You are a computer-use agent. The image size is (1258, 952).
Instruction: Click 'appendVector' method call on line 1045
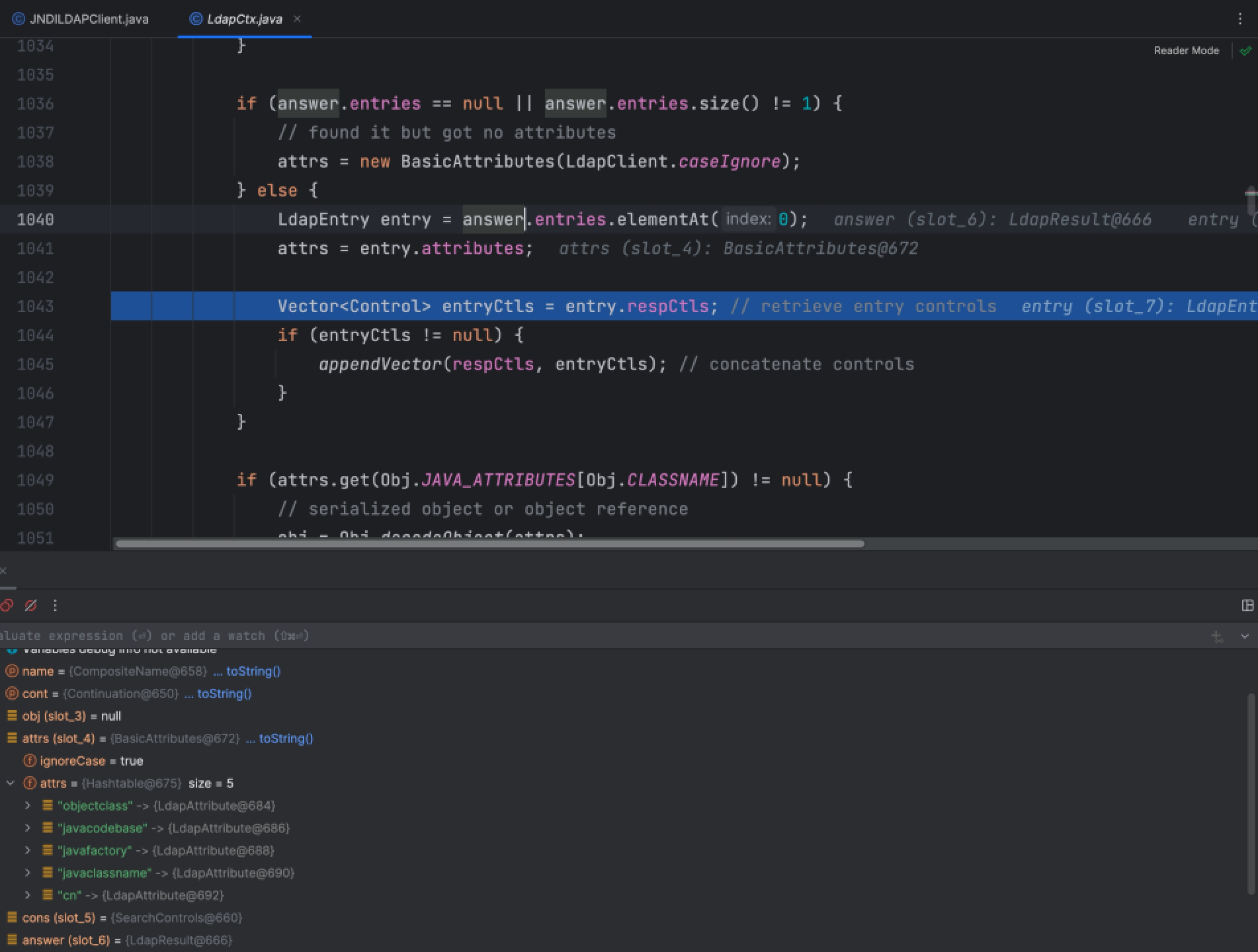point(380,364)
